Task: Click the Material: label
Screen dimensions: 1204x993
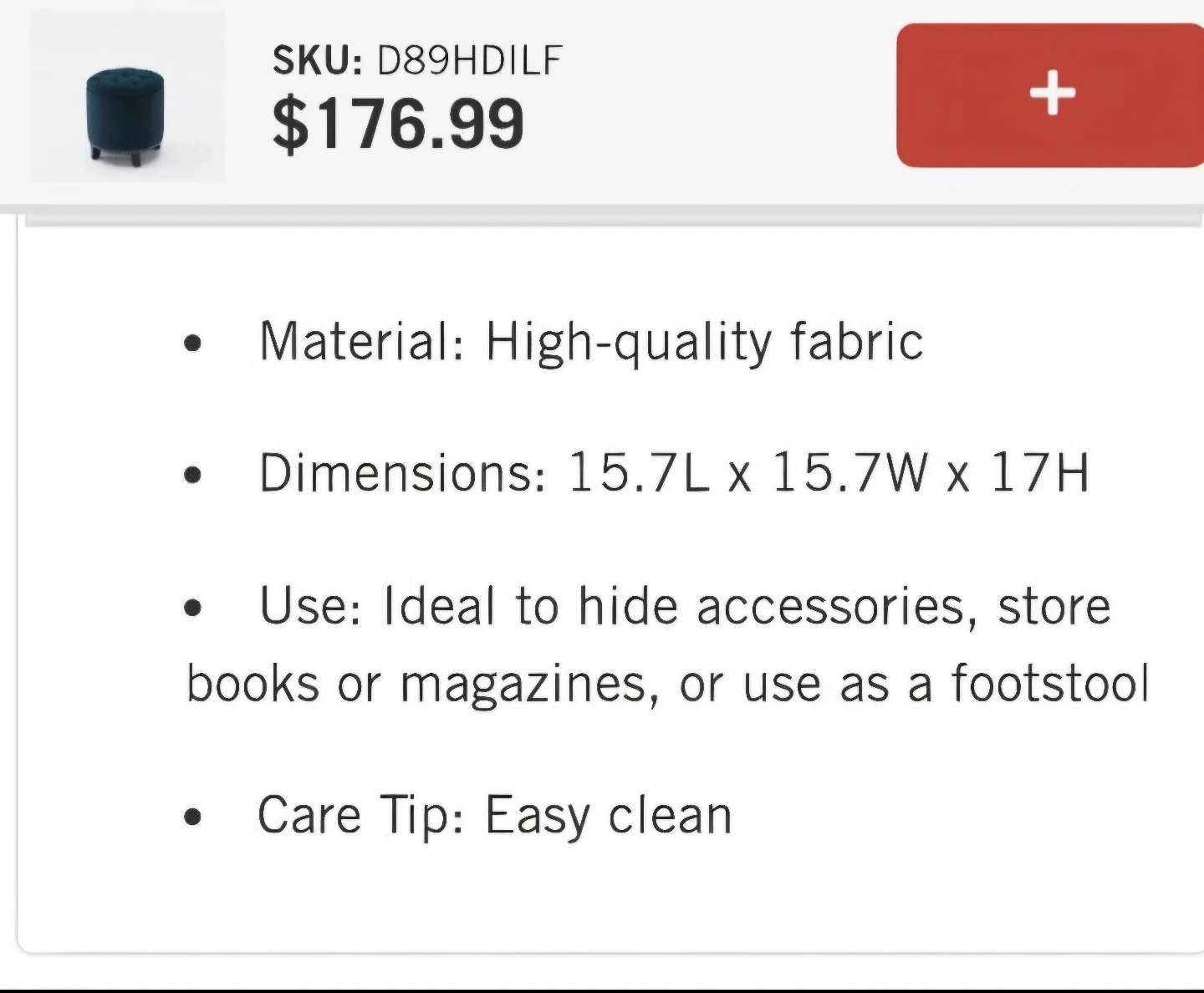Action: point(361,341)
